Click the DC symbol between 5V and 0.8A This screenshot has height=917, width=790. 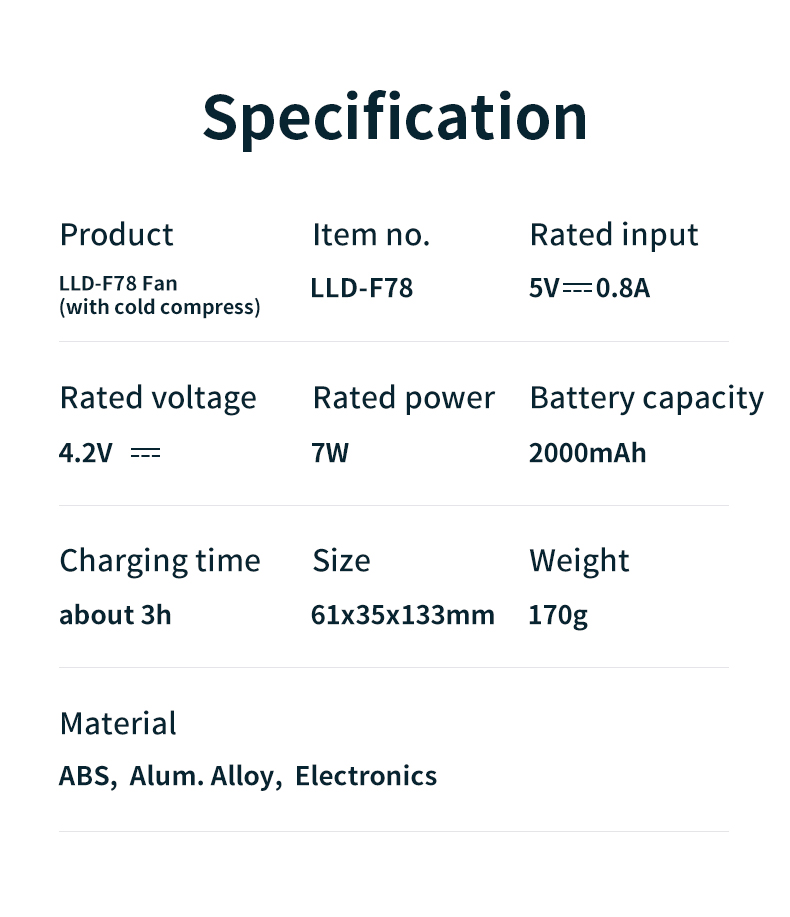click(577, 289)
